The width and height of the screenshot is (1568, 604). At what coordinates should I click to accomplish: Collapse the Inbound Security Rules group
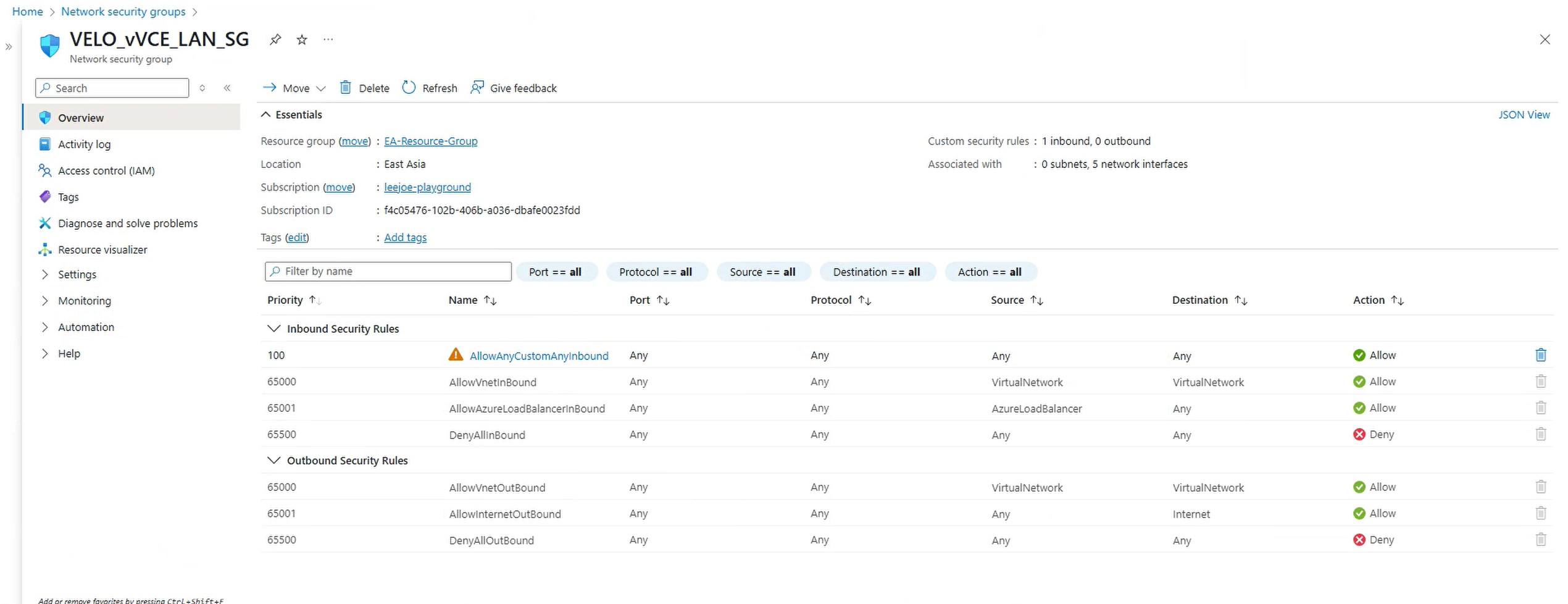tap(273, 329)
